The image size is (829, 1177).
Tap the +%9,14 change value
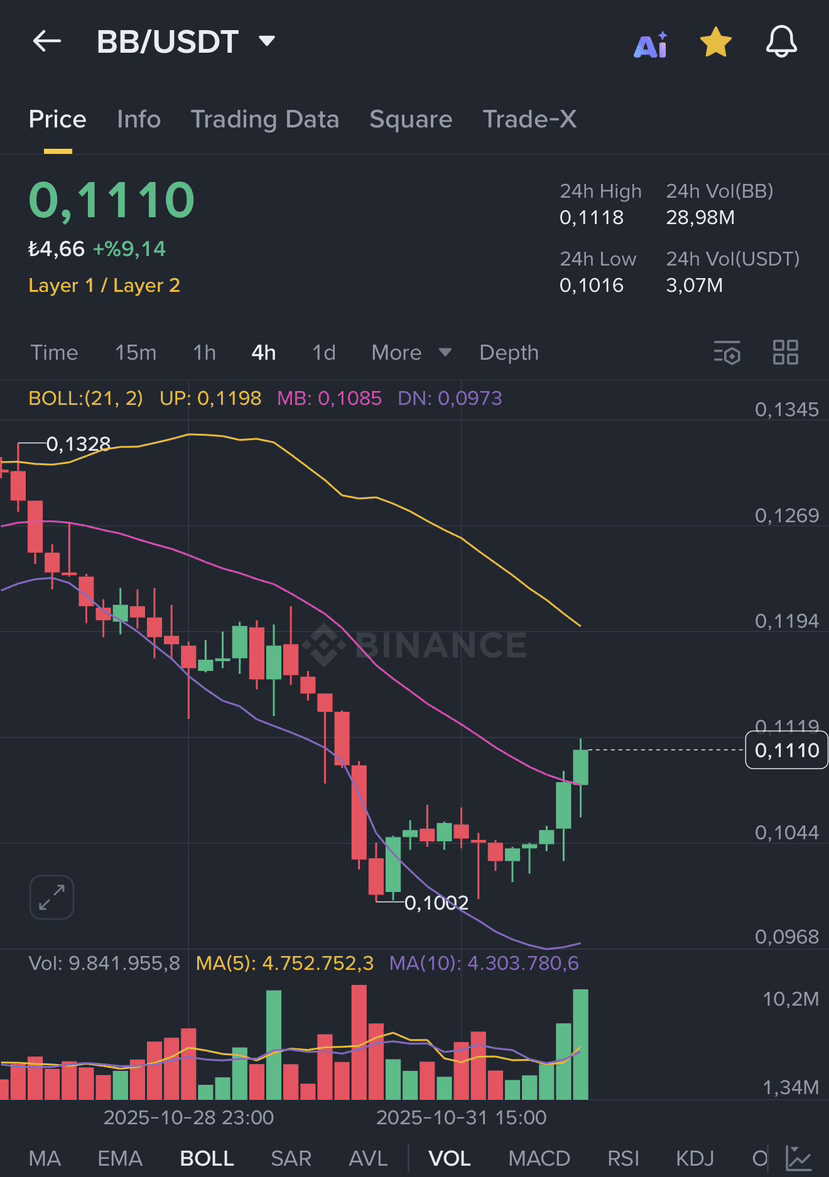[x=129, y=248]
